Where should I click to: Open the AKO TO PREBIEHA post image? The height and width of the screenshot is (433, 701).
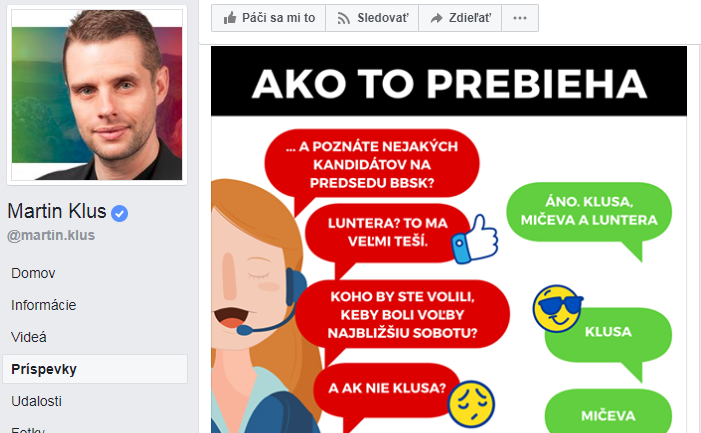click(x=449, y=240)
